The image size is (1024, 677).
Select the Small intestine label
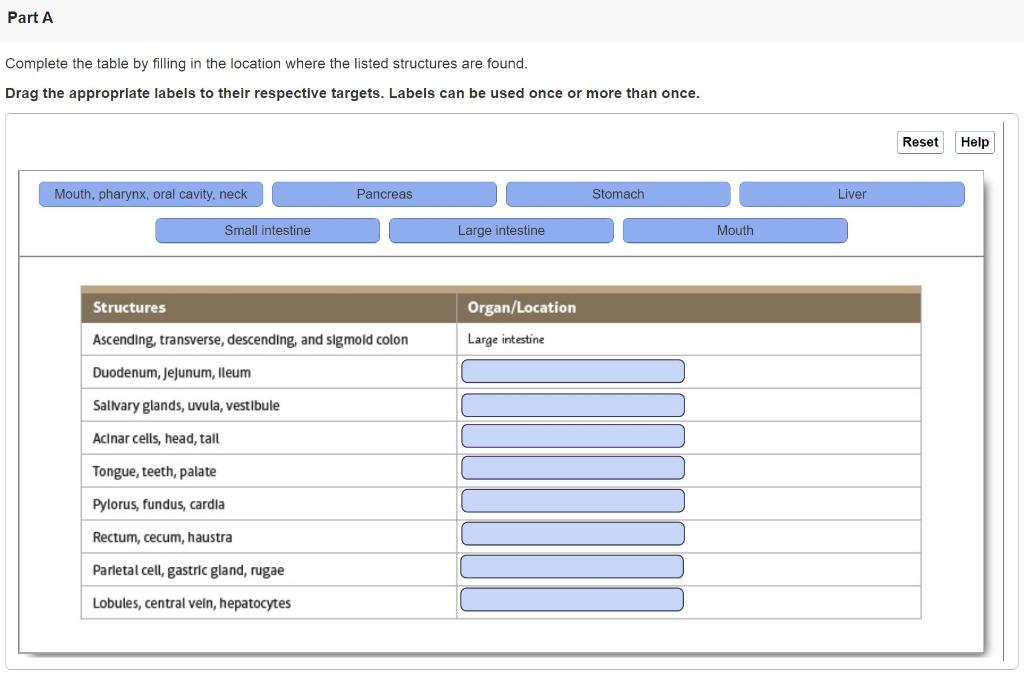tap(267, 230)
